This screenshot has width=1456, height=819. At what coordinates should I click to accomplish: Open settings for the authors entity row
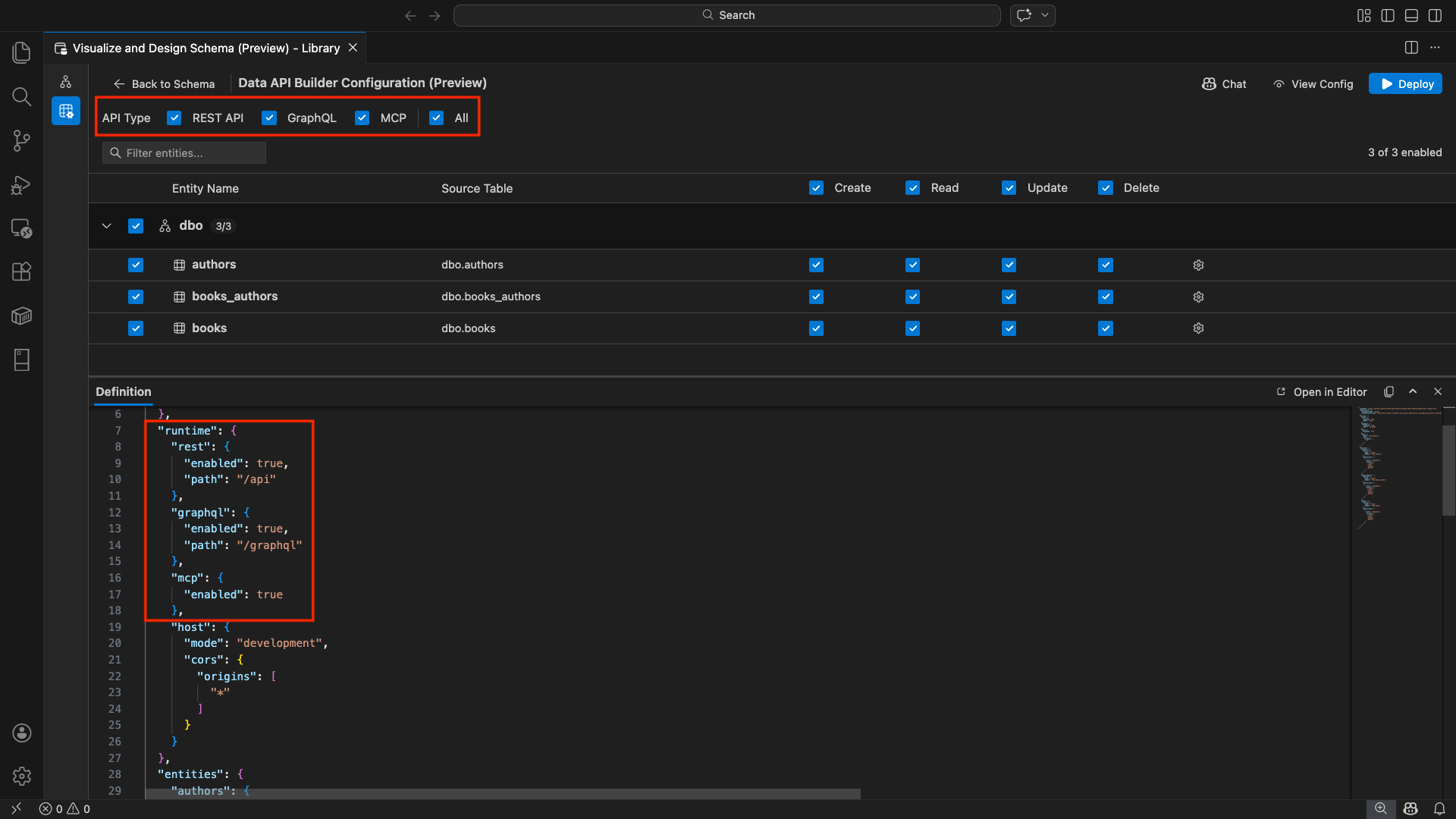(x=1198, y=265)
